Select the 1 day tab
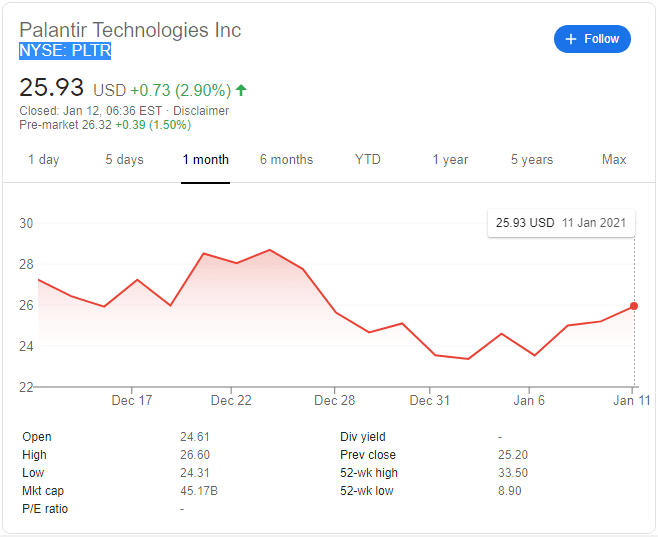Viewport: 658px width, 537px height. pos(43,160)
